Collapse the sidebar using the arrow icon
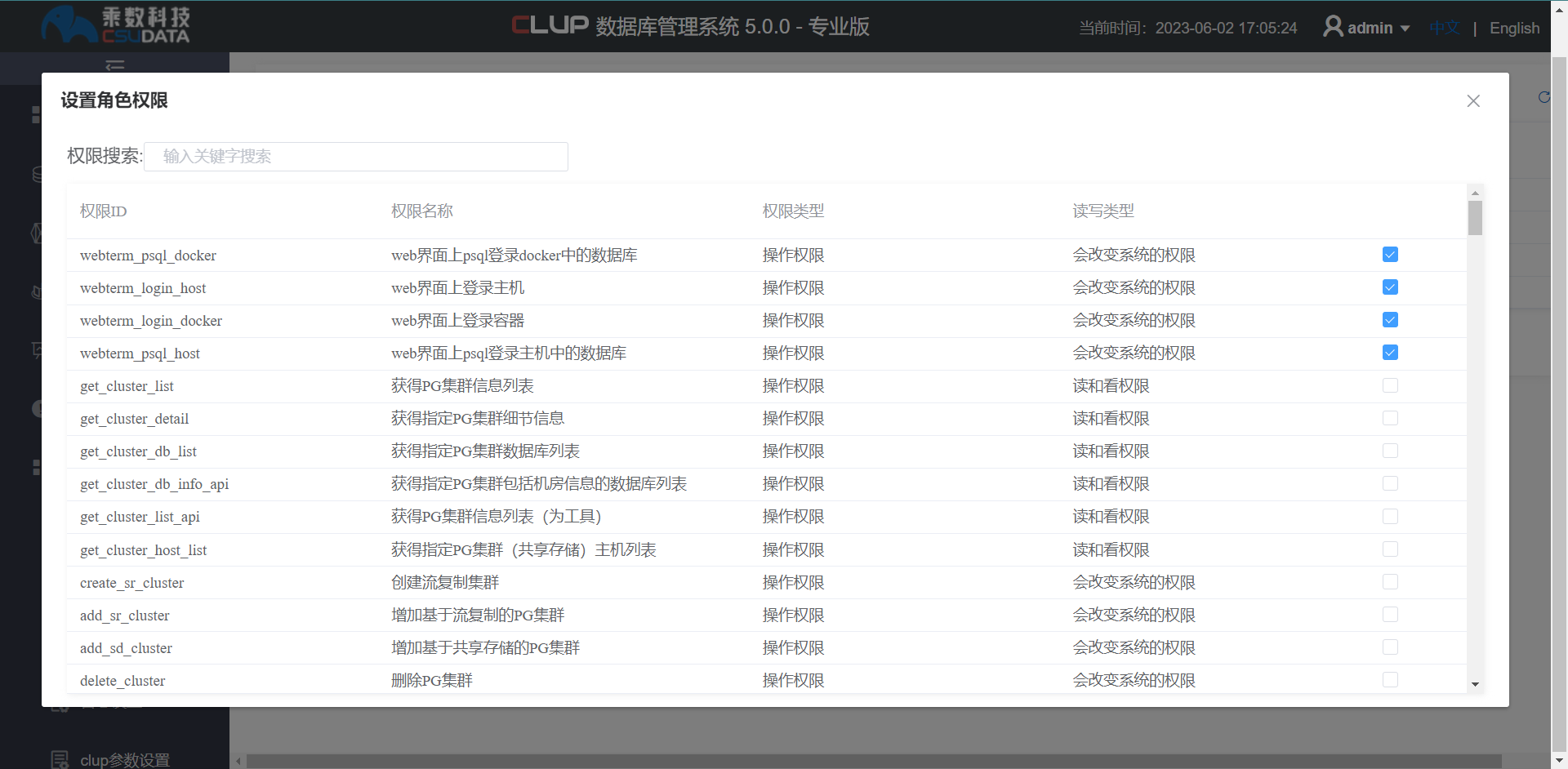Image resolution: width=1568 pixels, height=769 pixels. [x=114, y=65]
